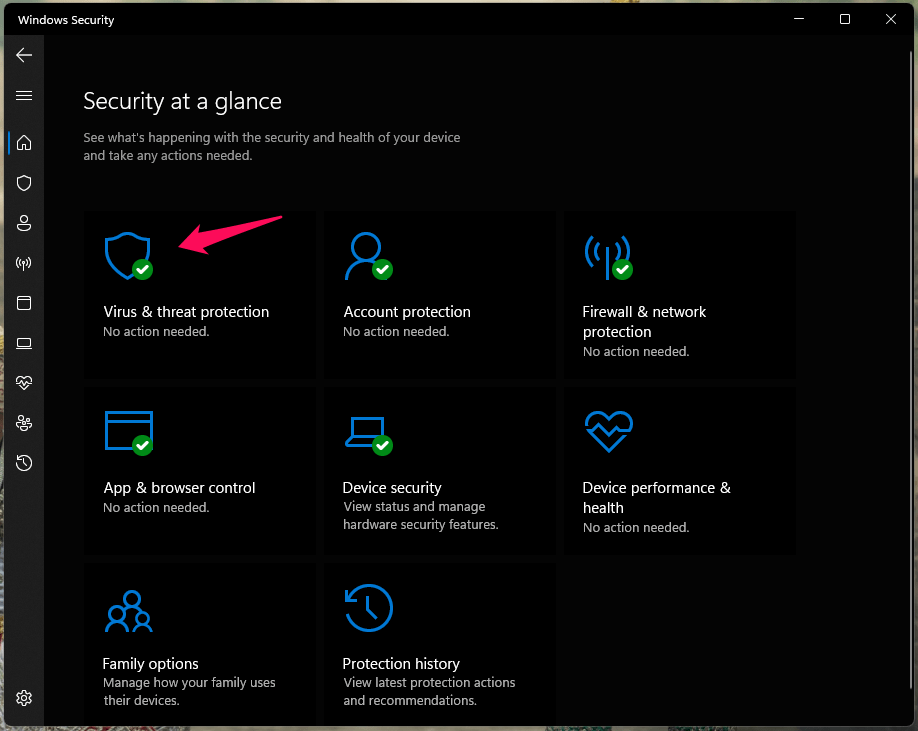Screen dimensions: 918x731
Task: Open Settings via the gear icon
Action: click(23, 697)
